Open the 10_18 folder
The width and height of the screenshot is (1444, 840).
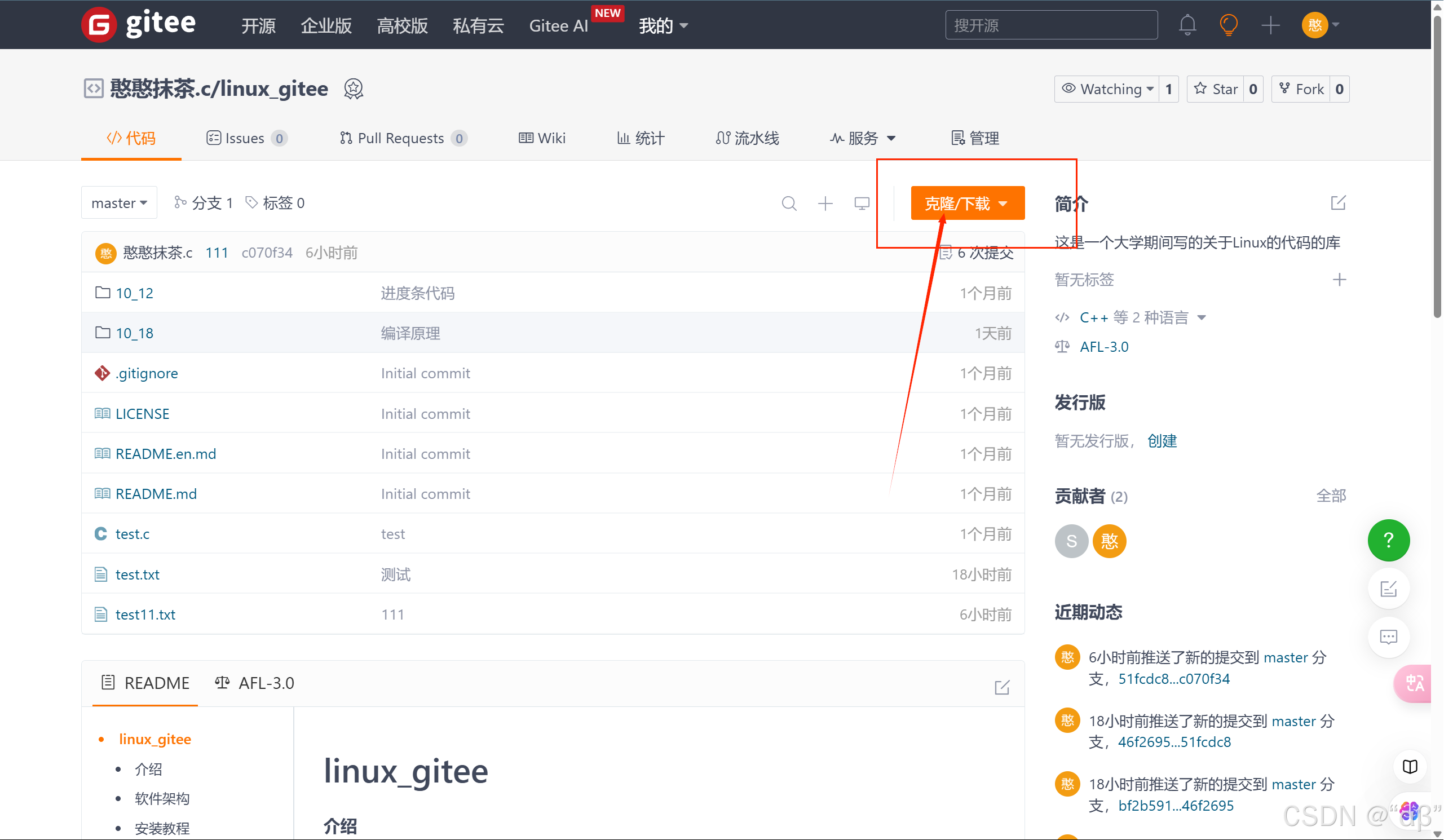coord(134,334)
